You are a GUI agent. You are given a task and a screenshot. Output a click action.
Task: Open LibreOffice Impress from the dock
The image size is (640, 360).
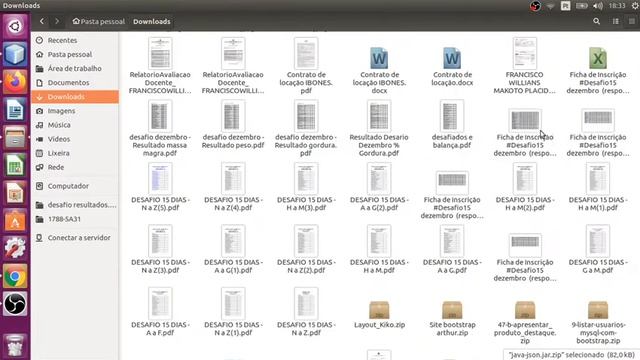point(15,193)
